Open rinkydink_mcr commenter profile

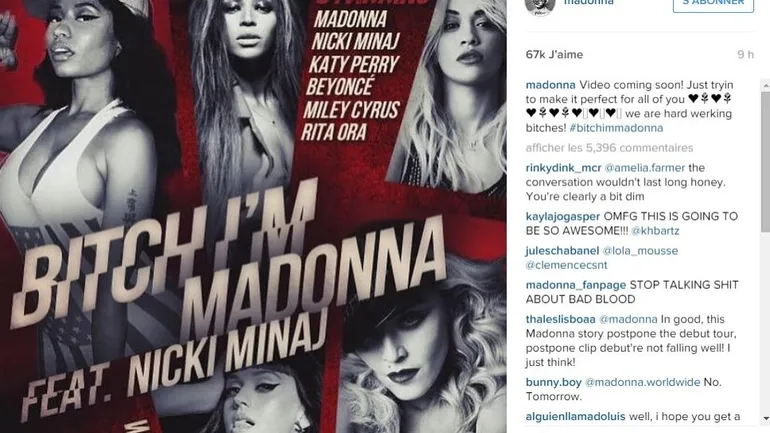pyautogui.click(x=563, y=168)
